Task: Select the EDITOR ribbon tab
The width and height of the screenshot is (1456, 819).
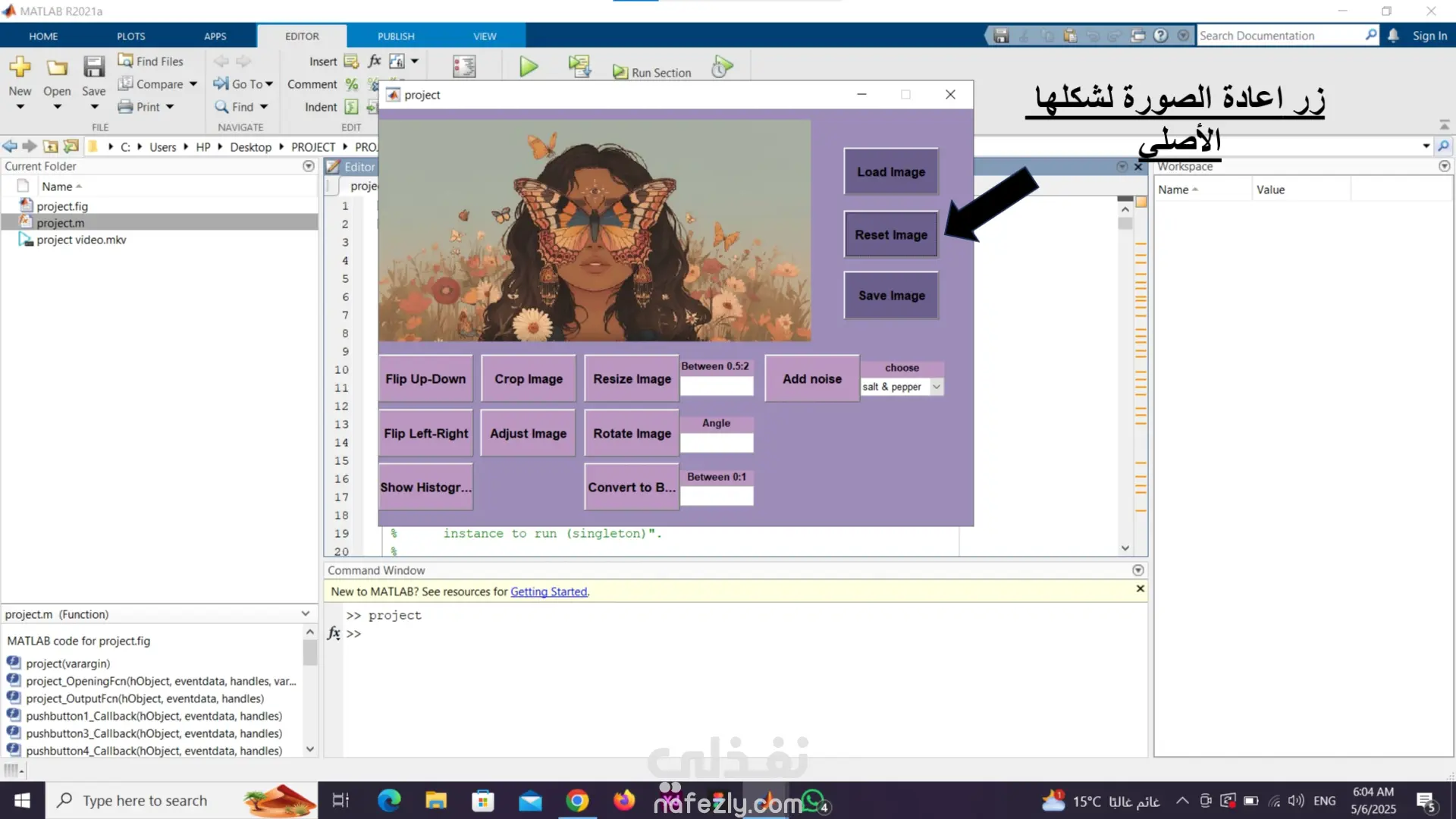Action: (302, 36)
